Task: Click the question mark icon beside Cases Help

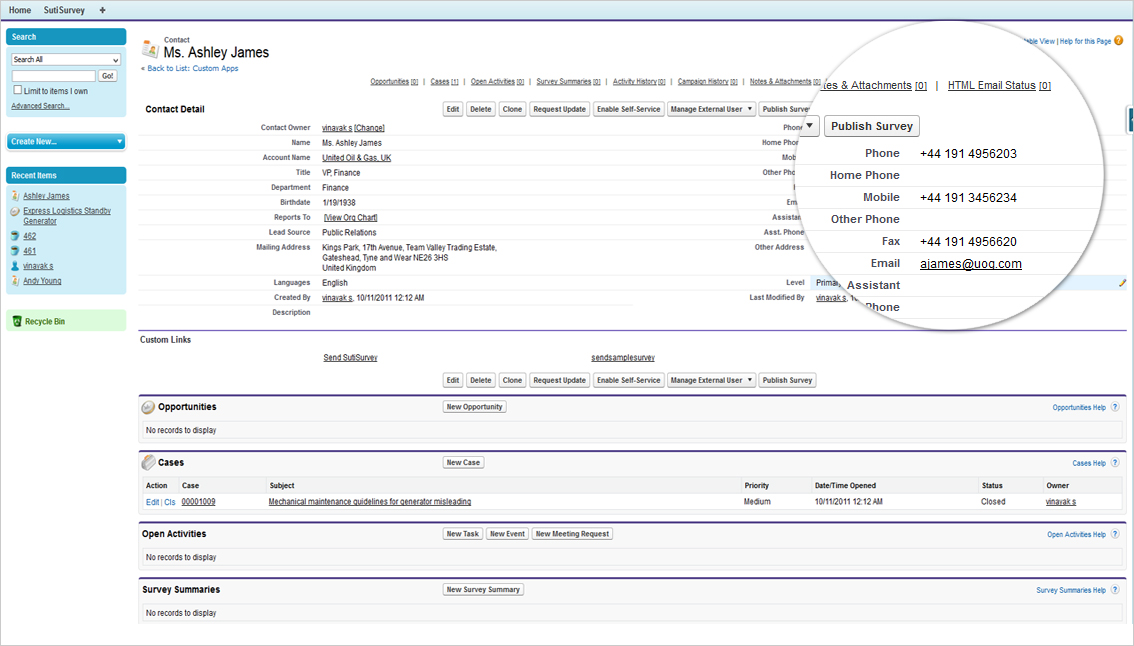Action: click(1115, 463)
